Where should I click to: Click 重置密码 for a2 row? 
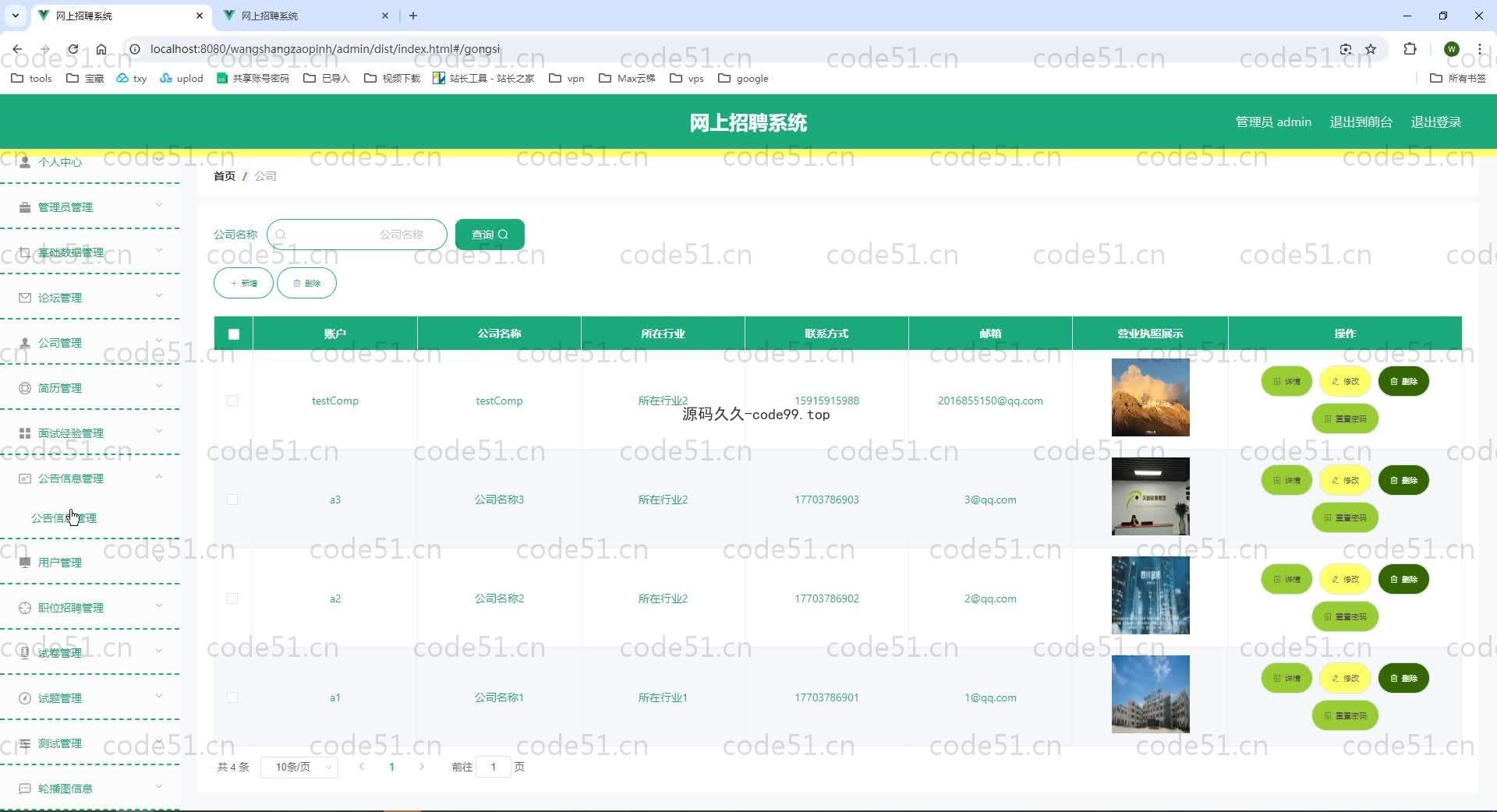(1345, 617)
